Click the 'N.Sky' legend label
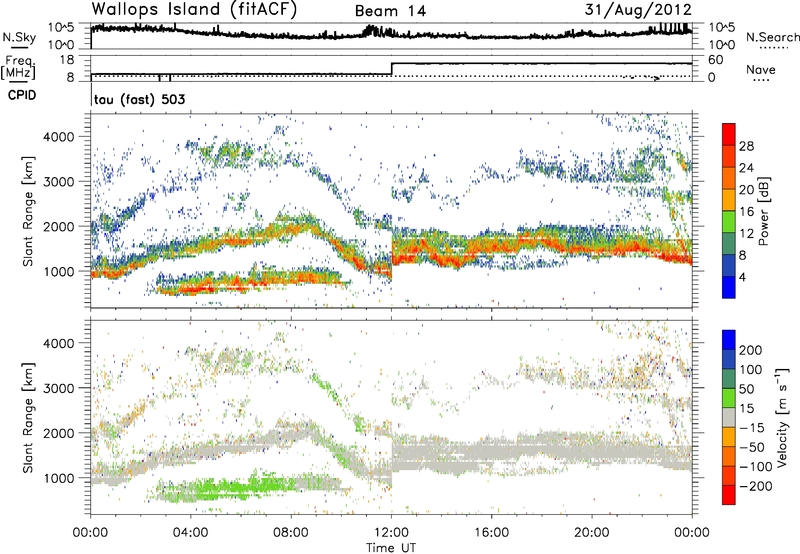The width and height of the screenshot is (800, 554). pyautogui.click(x=19, y=37)
